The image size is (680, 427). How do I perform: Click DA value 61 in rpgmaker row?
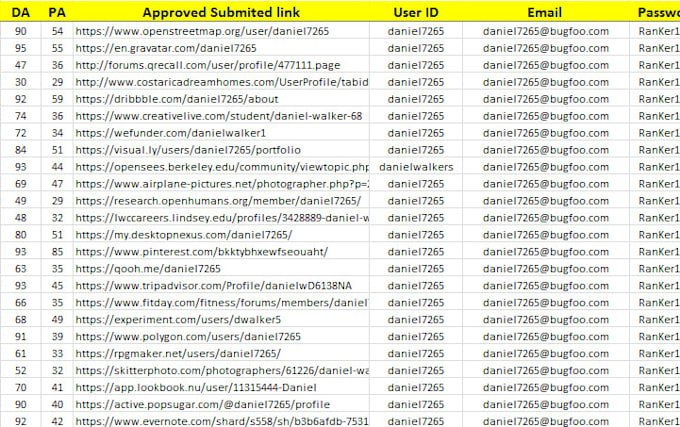(21, 353)
